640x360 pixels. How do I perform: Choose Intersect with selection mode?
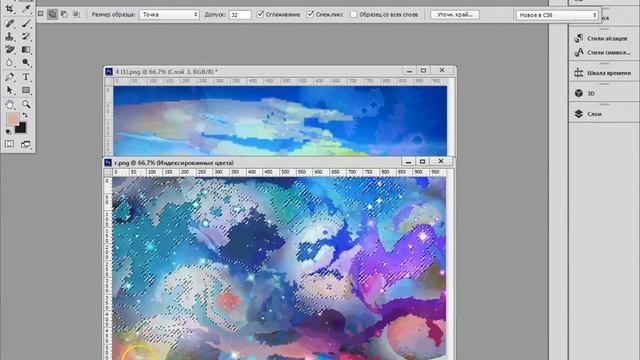click(x=76, y=14)
